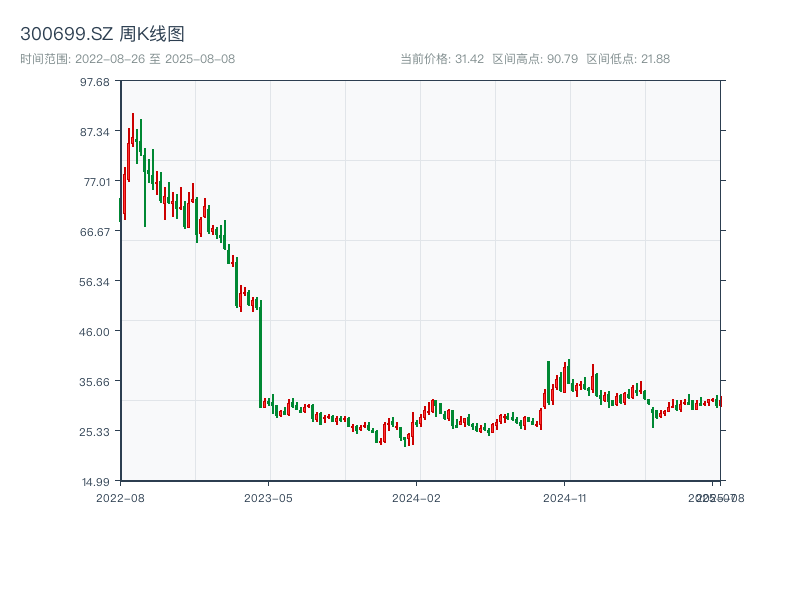This screenshot has width=800, height=600.
Task: Click the y-axis label 25.33
Action: tap(95, 432)
